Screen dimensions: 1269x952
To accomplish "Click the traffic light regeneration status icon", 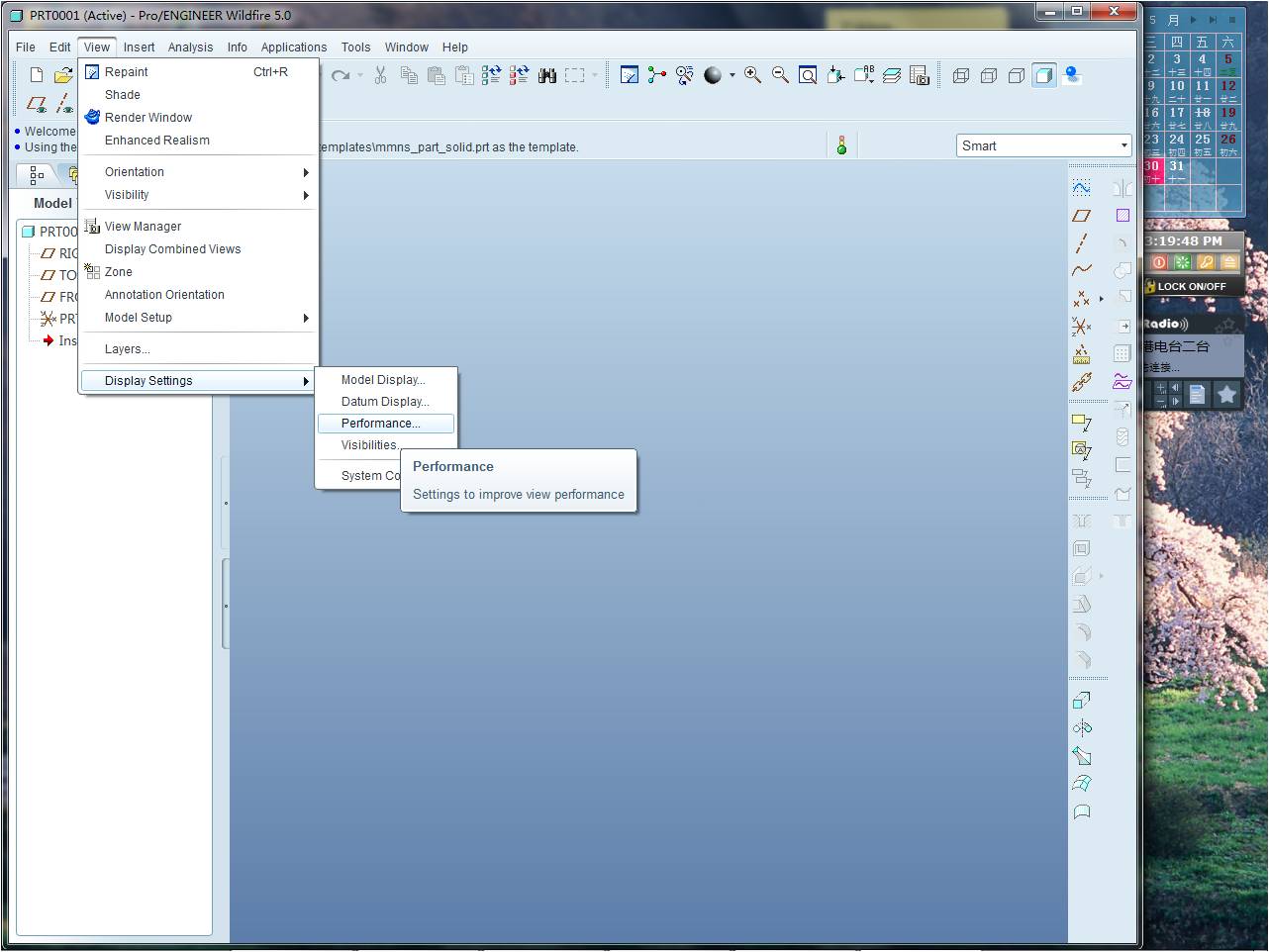I will 841,145.
